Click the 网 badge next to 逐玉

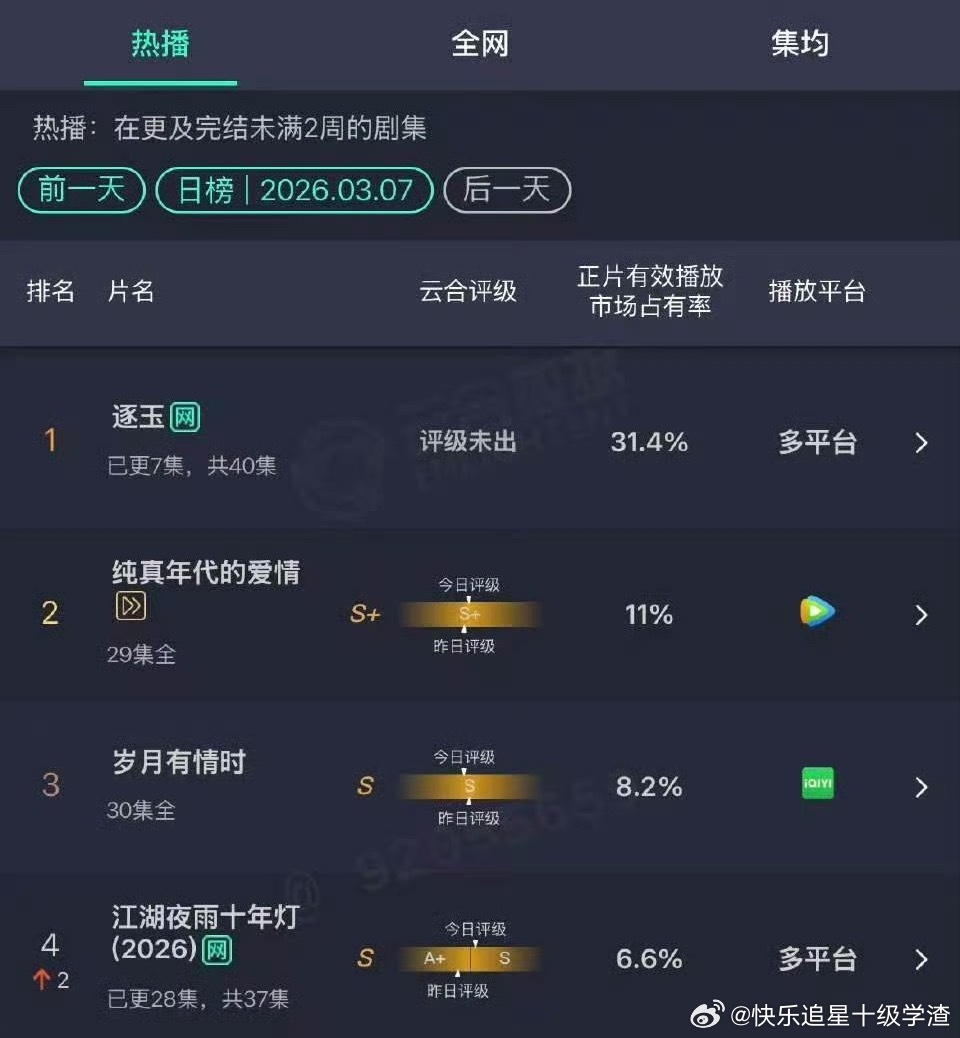pyautogui.click(x=188, y=417)
